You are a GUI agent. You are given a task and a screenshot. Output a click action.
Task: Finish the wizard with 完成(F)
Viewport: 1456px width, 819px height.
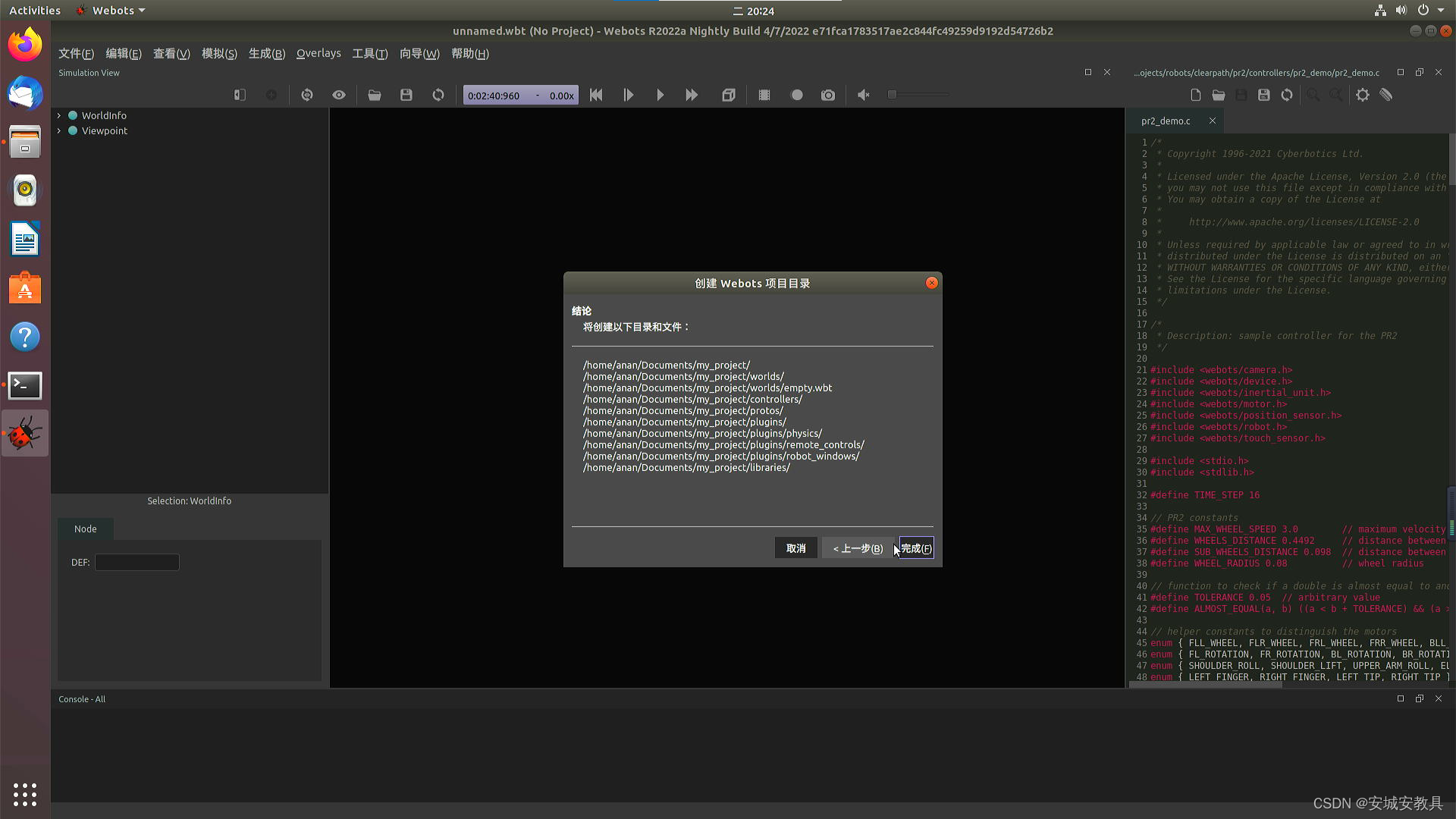tap(916, 548)
